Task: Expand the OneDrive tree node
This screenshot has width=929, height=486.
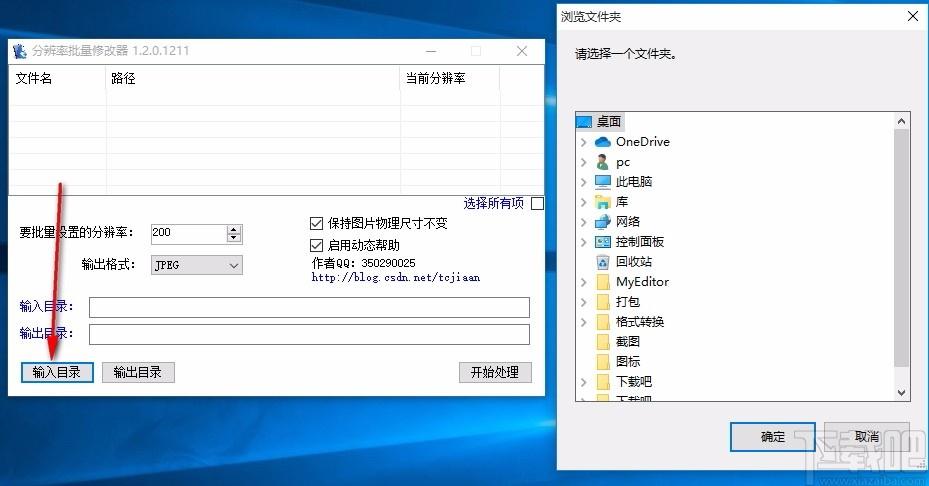Action: pyautogui.click(x=584, y=142)
